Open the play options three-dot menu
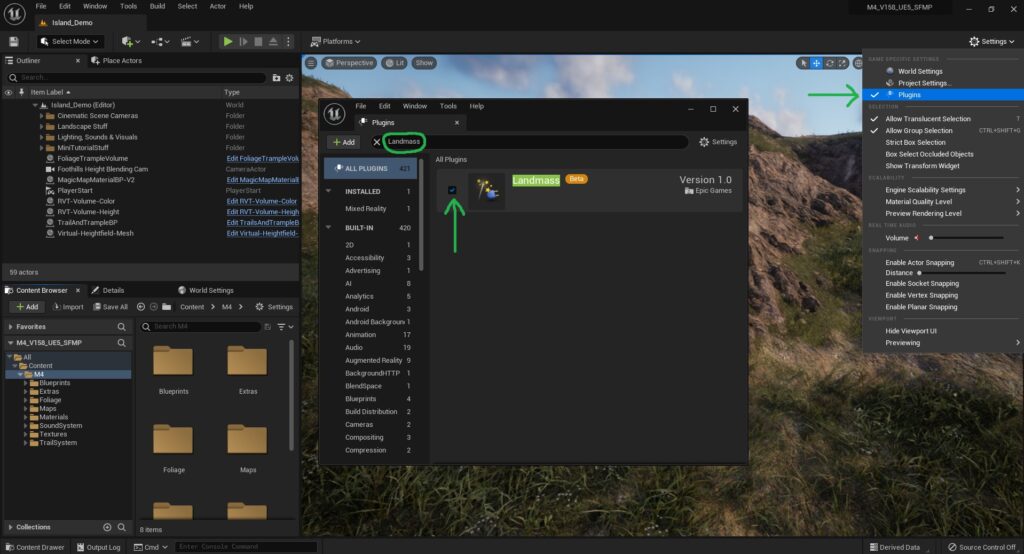This screenshot has height=554, width=1024. 288,41
